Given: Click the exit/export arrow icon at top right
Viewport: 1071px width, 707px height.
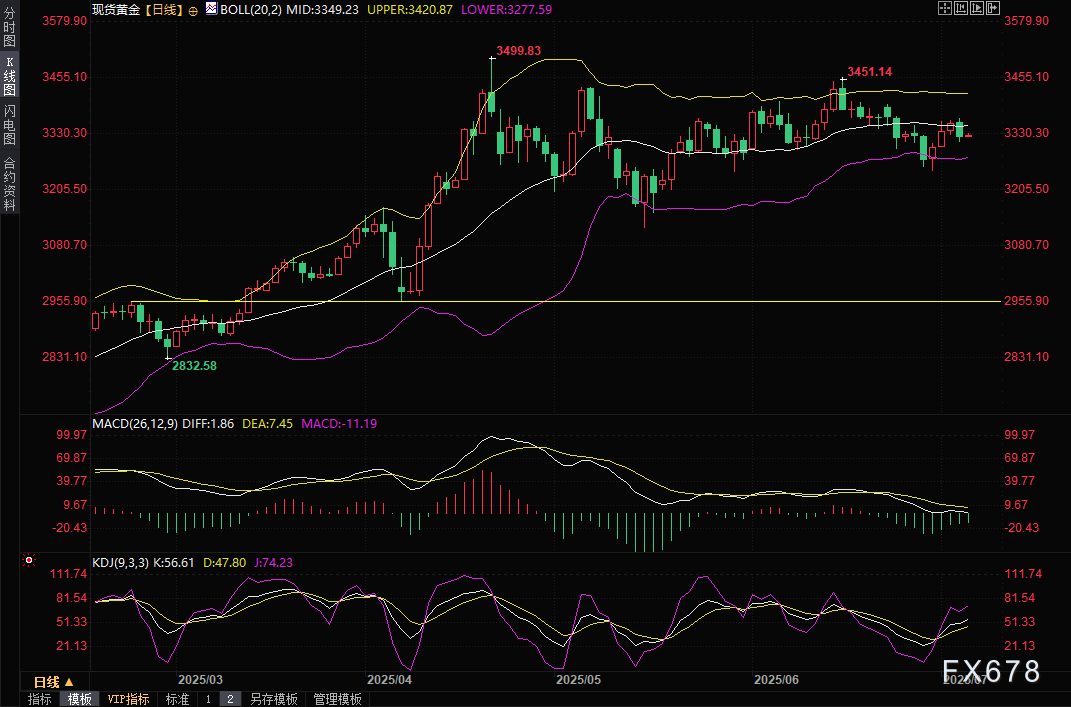Looking at the screenshot, I should click(x=992, y=8).
